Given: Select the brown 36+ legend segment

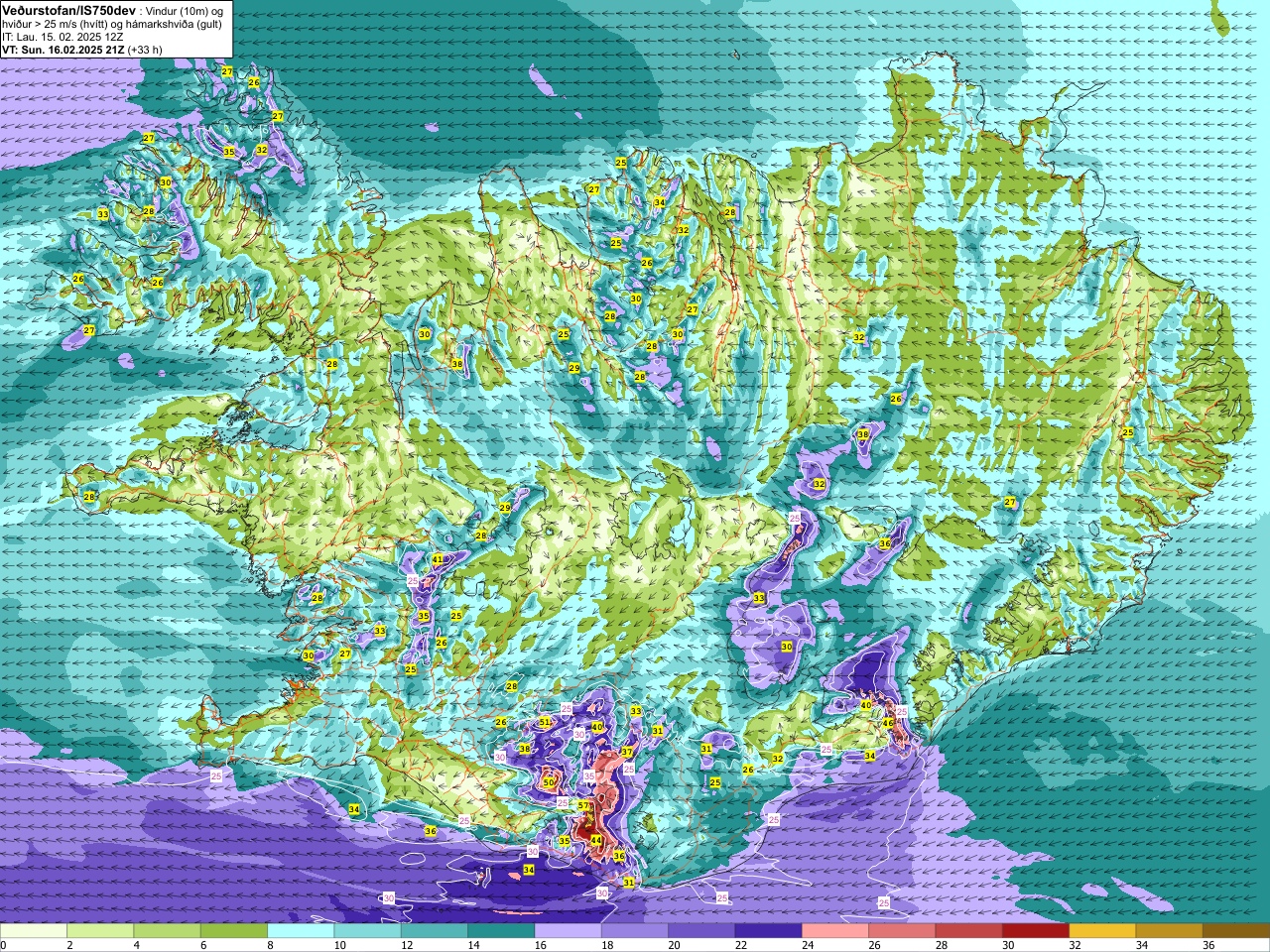Looking at the screenshot, I should click(1235, 931).
